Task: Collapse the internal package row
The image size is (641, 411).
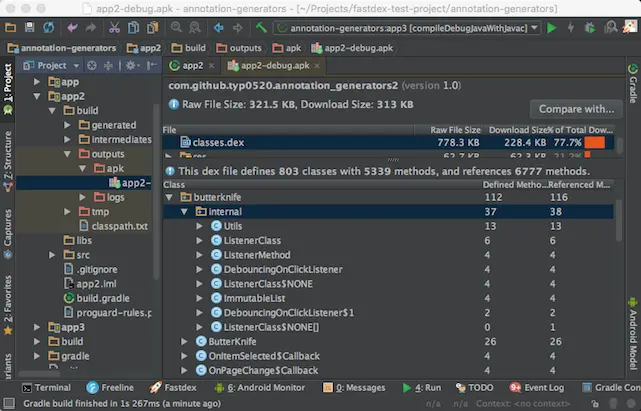Action: click(x=184, y=211)
